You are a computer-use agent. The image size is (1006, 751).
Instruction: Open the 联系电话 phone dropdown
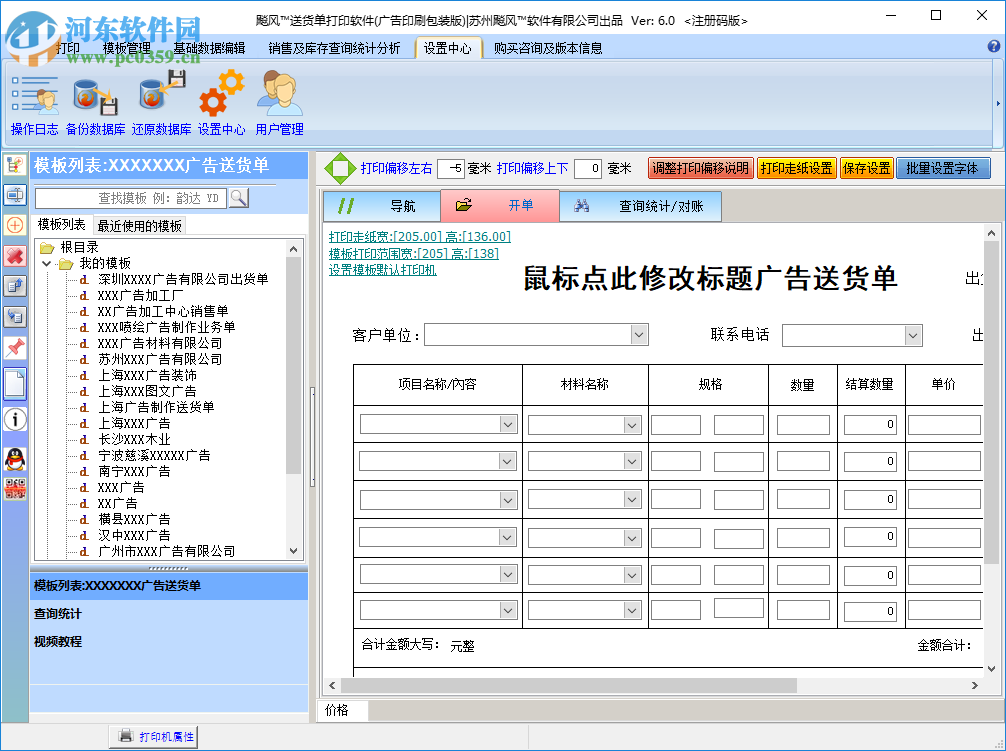pos(913,335)
